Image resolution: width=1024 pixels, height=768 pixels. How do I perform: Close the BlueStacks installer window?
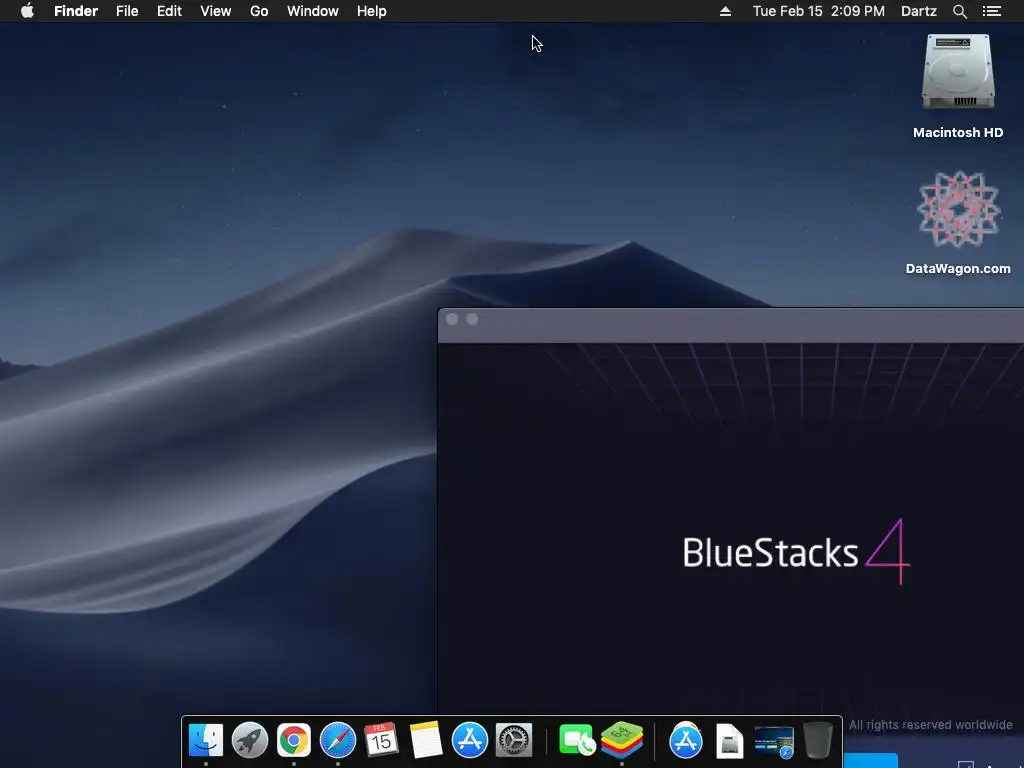pos(452,319)
